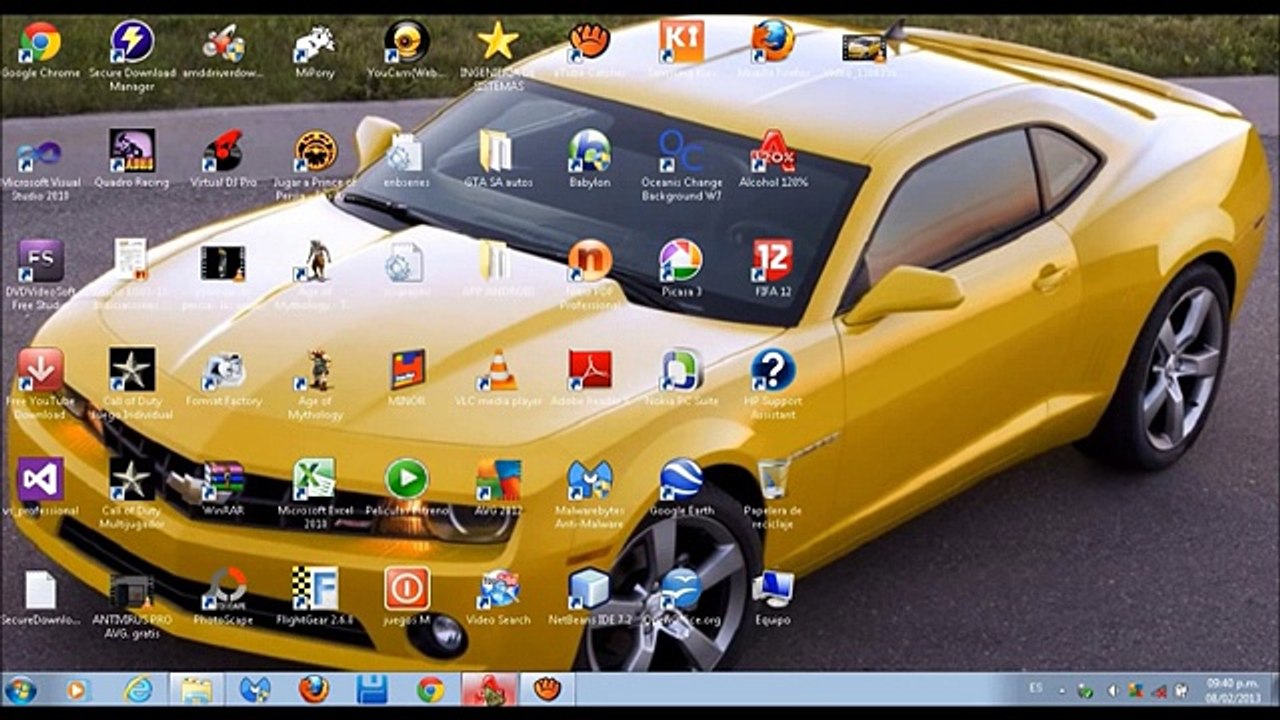Viewport: 1280px width, 720px height.
Task: Show hidden system tray icons arrow
Action: point(1061,690)
